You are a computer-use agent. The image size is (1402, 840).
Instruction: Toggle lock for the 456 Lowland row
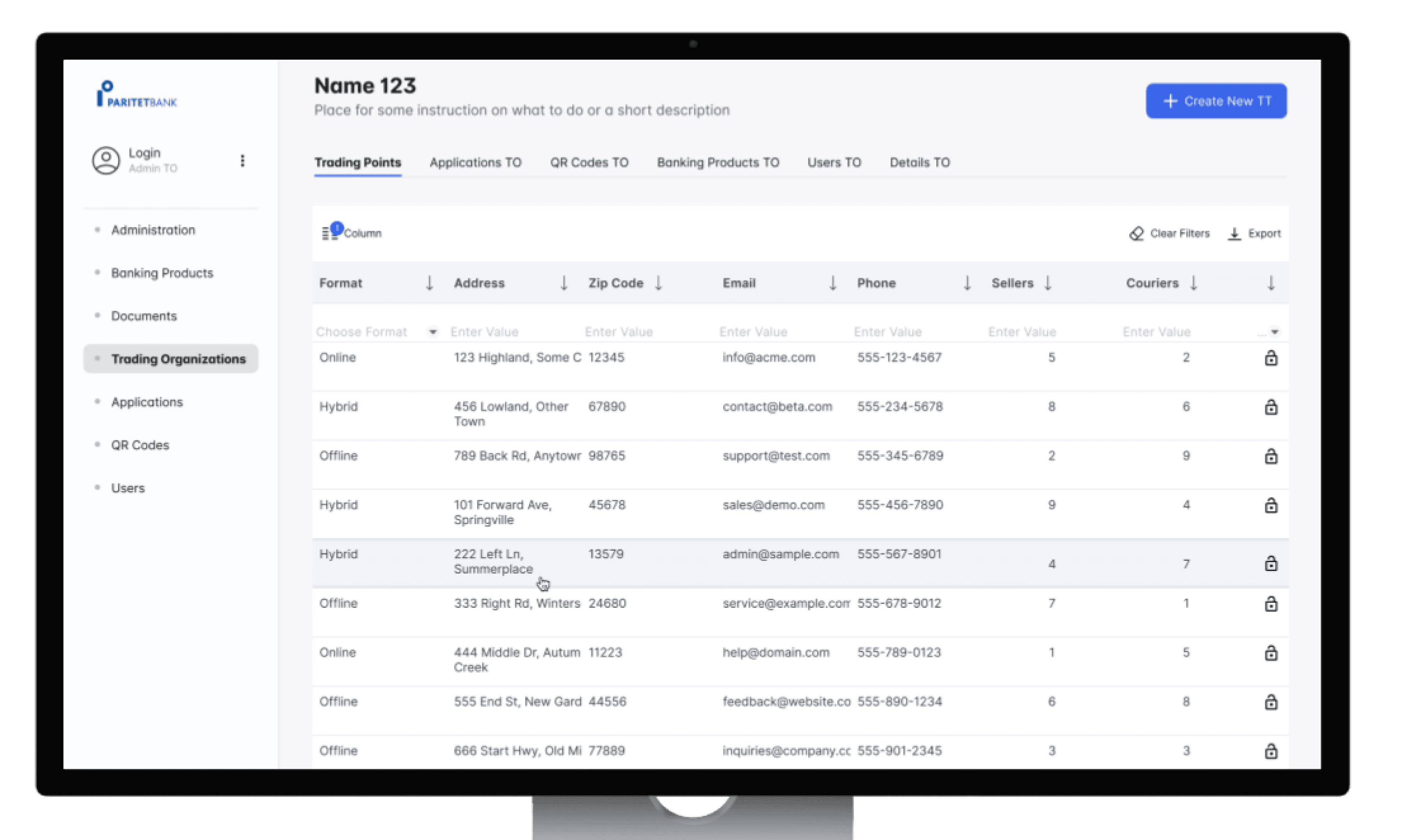point(1271,408)
